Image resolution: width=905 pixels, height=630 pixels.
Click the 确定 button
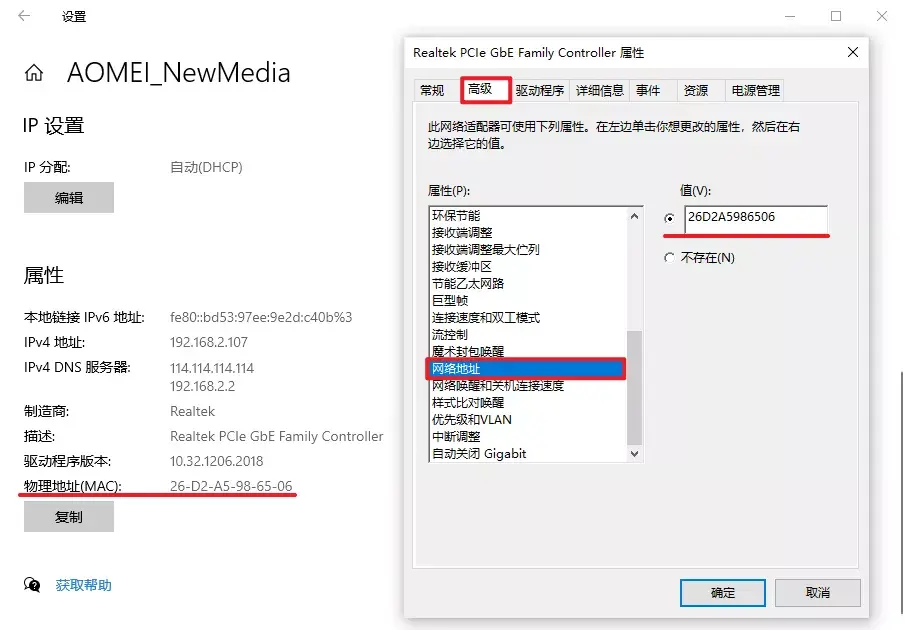[x=723, y=592]
